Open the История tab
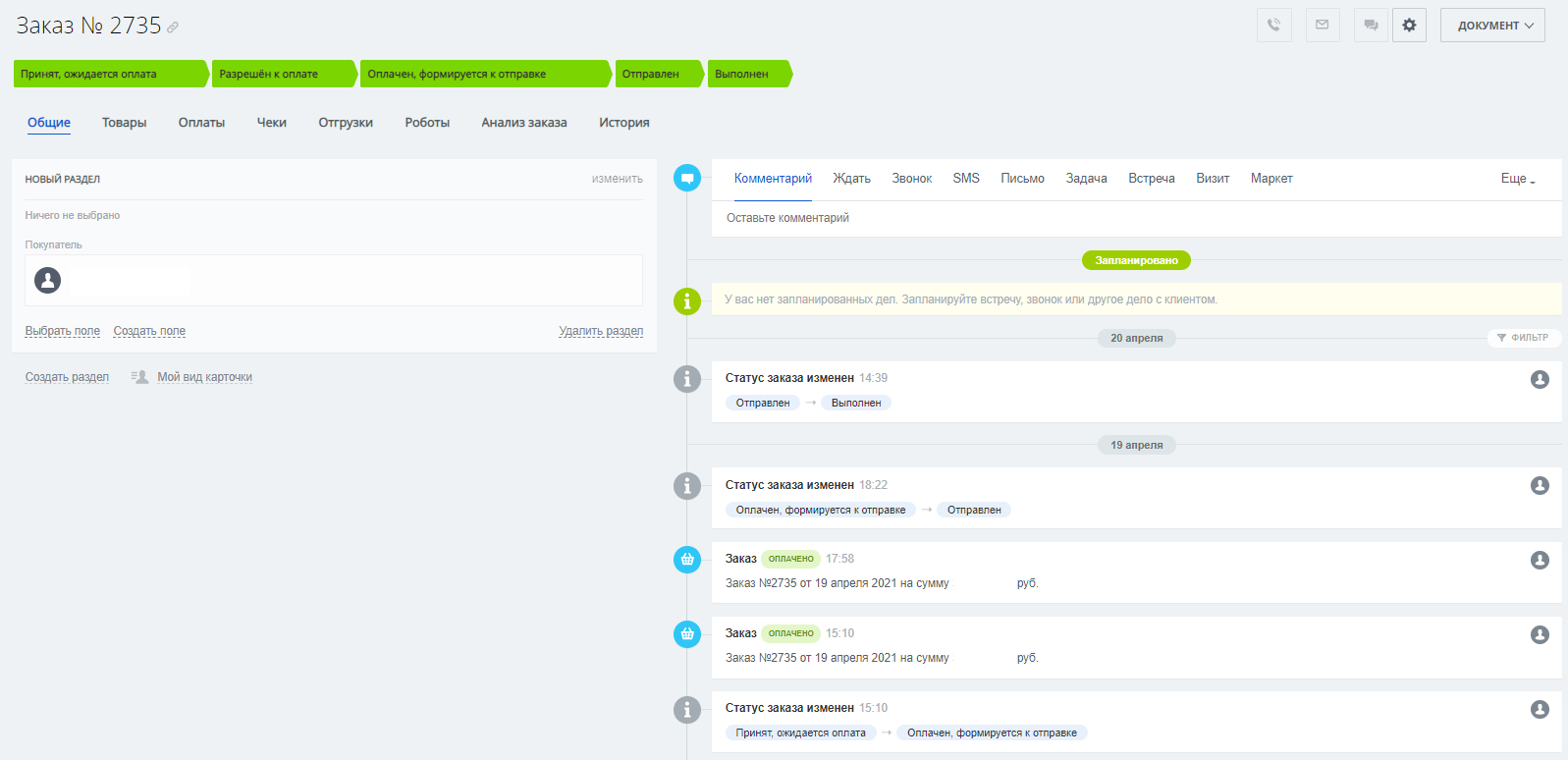Image resolution: width=1568 pixels, height=760 pixels. click(x=623, y=123)
